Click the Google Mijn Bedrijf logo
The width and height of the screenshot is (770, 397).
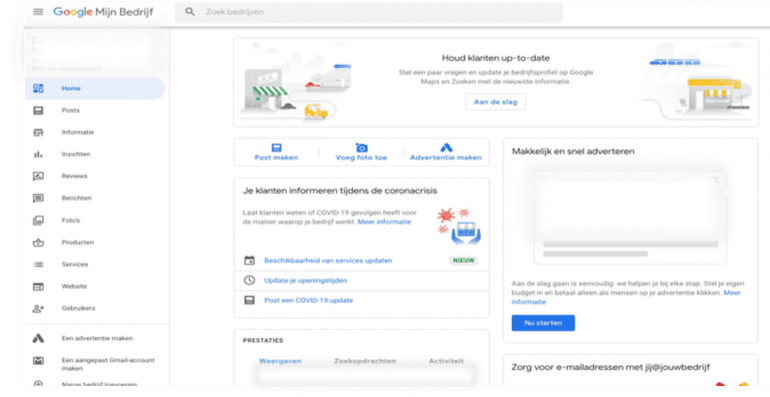(103, 12)
